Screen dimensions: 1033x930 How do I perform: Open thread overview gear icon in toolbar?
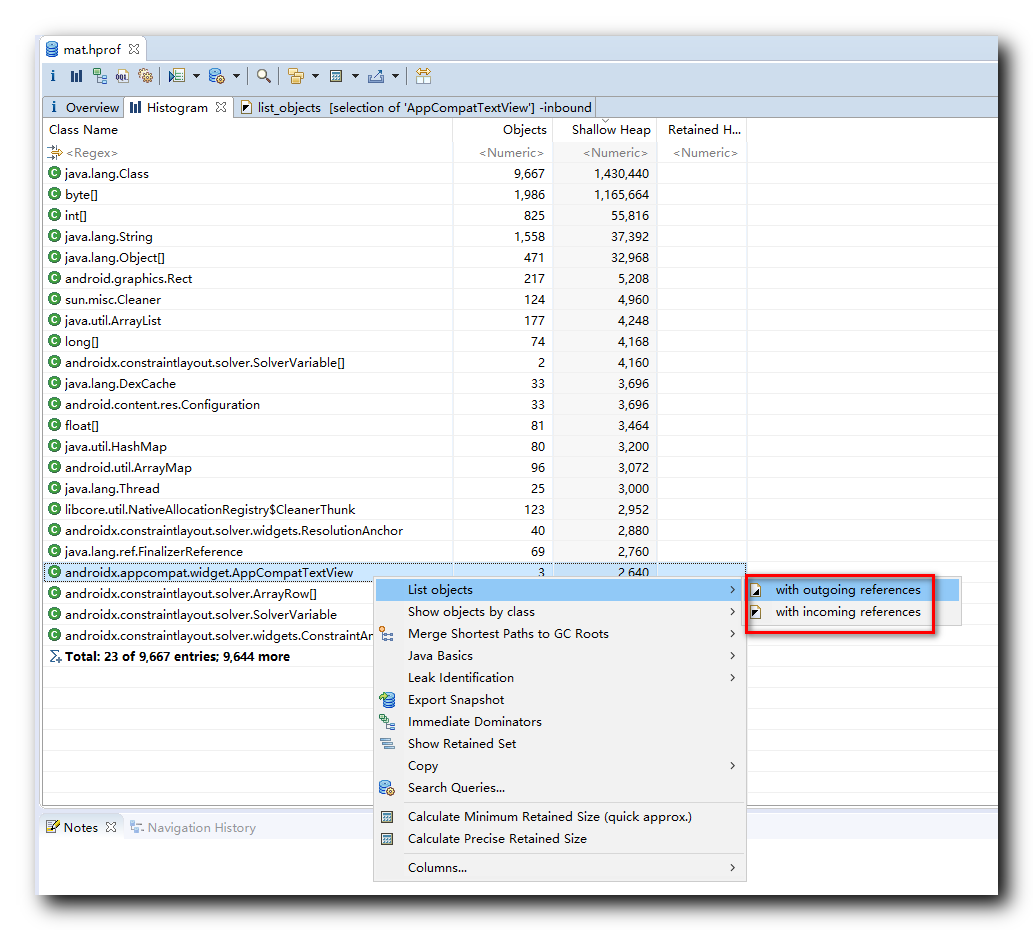pyautogui.click(x=146, y=76)
